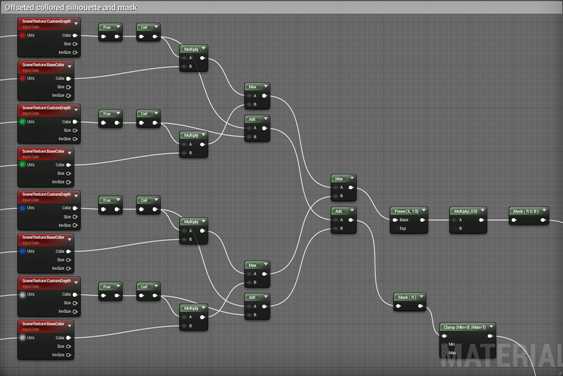Click the B input pin on Multiply(,10) node
The width and height of the screenshot is (563, 376).
(x=455, y=228)
